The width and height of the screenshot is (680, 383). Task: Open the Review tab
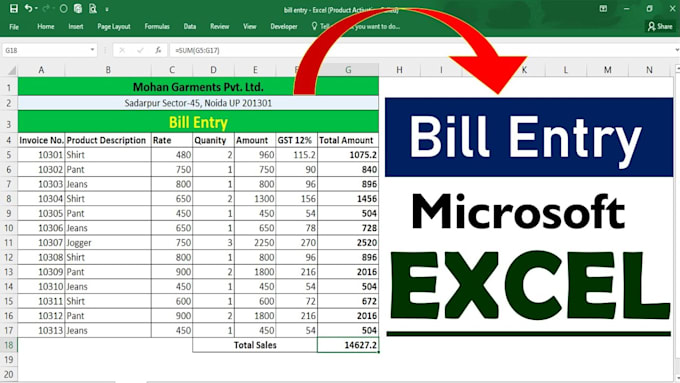tap(219, 26)
